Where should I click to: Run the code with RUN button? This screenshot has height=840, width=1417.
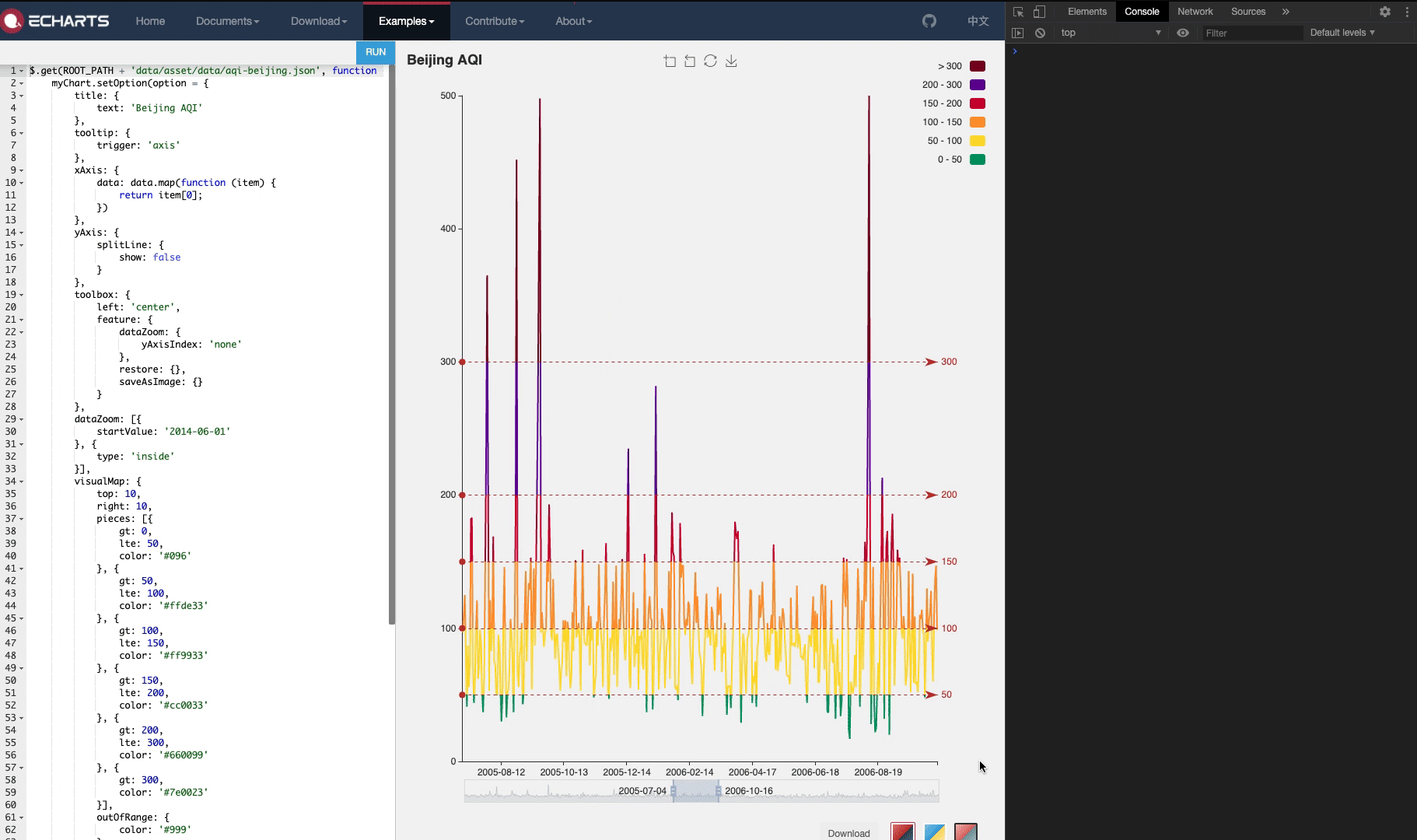point(376,52)
